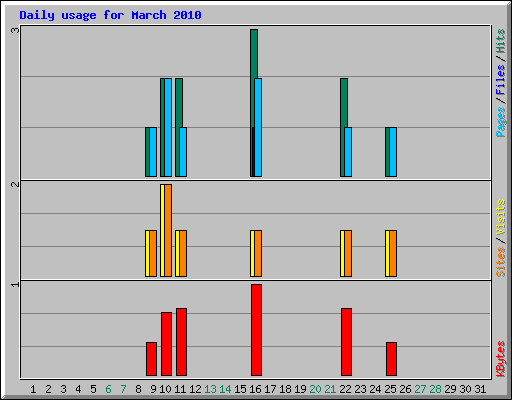This screenshot has width=512, height=400.
Task: Click the axis value "2" on the left
Action: 15,184
